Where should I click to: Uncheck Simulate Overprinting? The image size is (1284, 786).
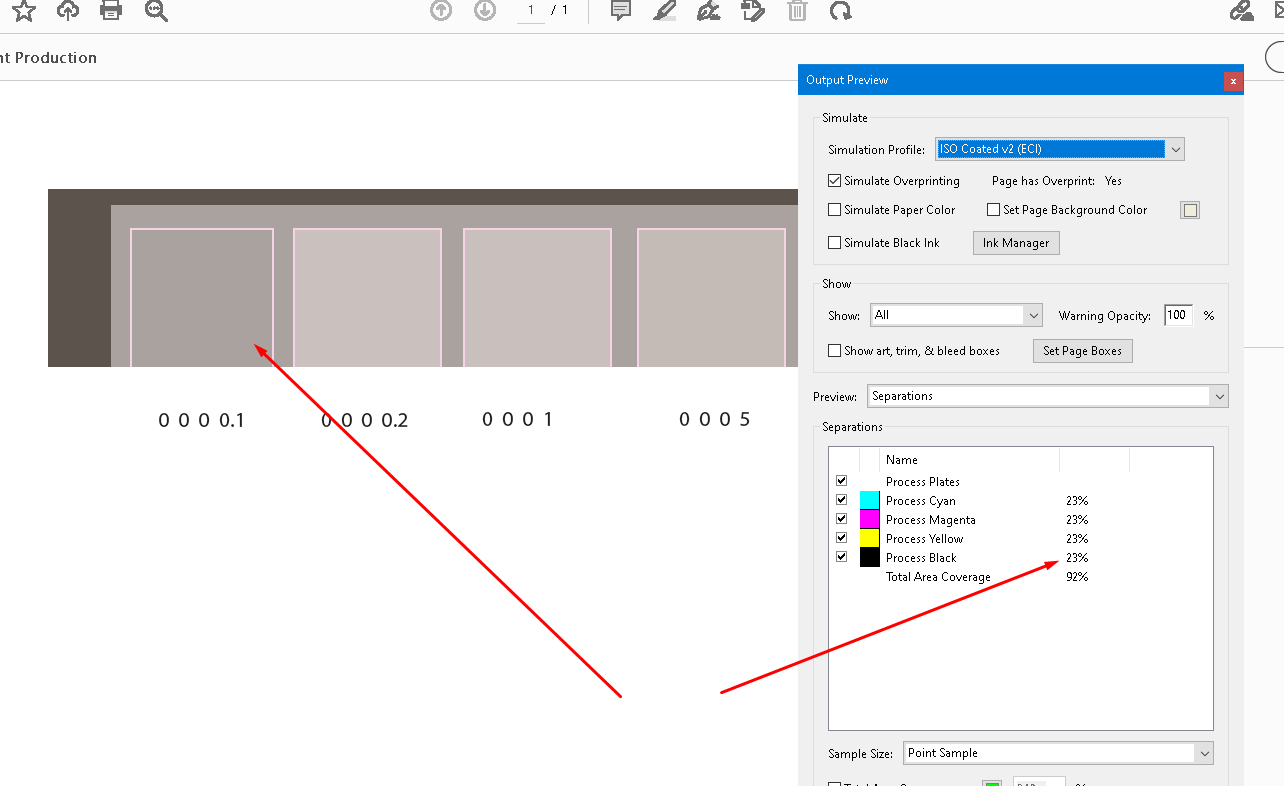pos(834,181)
